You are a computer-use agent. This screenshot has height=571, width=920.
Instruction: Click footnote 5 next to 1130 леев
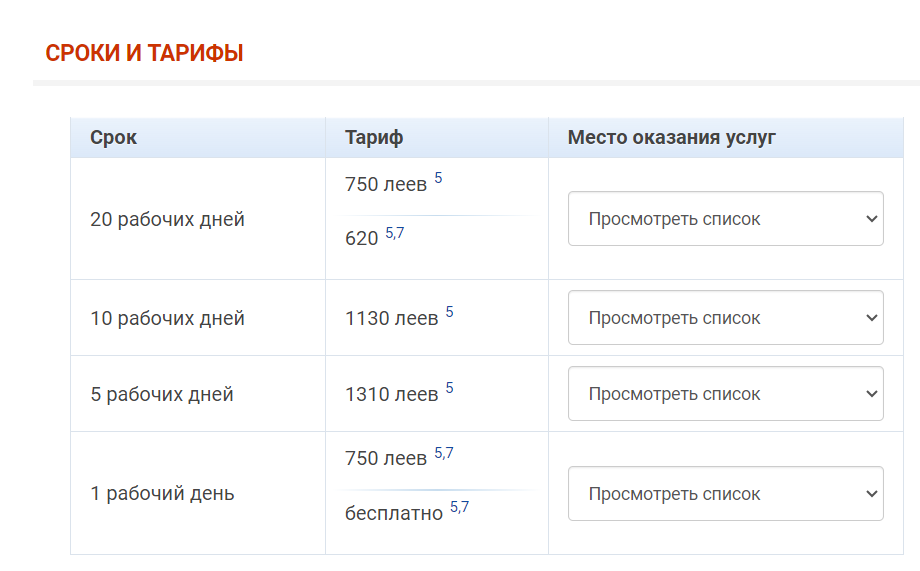coord(449,312)
